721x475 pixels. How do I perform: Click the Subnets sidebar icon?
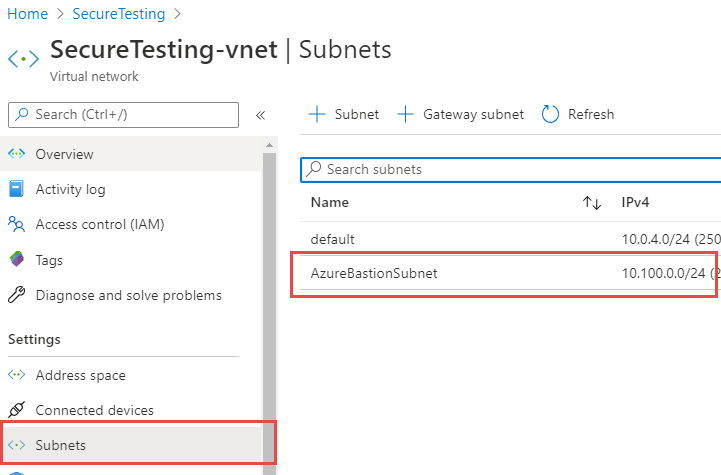pos(17,445)
